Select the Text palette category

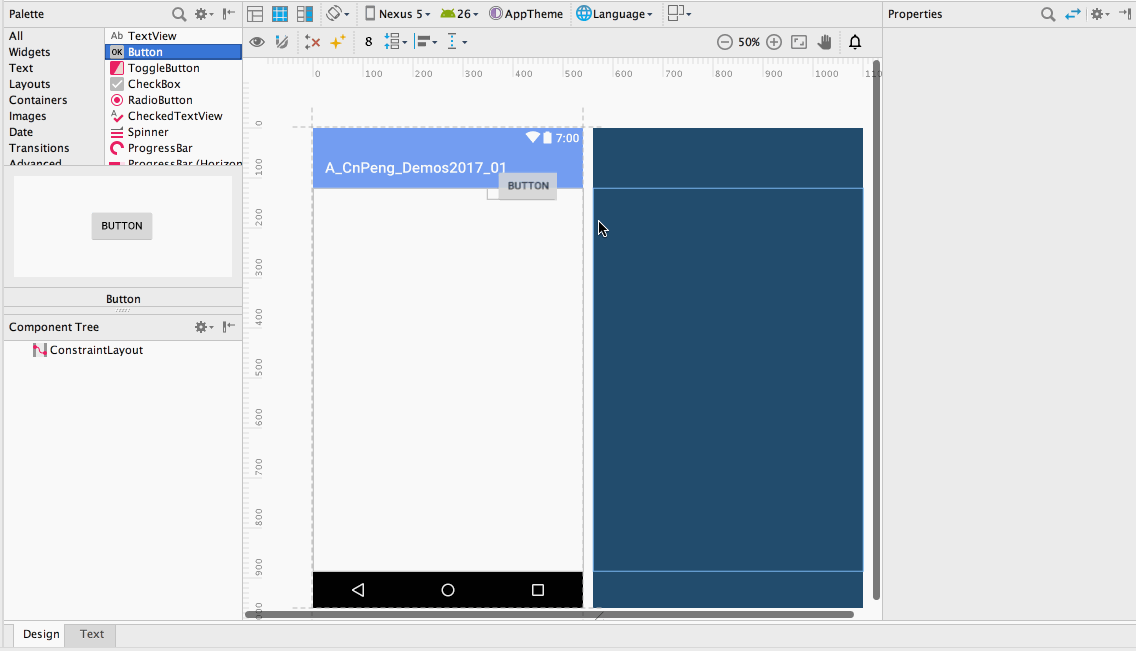pyautogui.click(x=21, y=68)
